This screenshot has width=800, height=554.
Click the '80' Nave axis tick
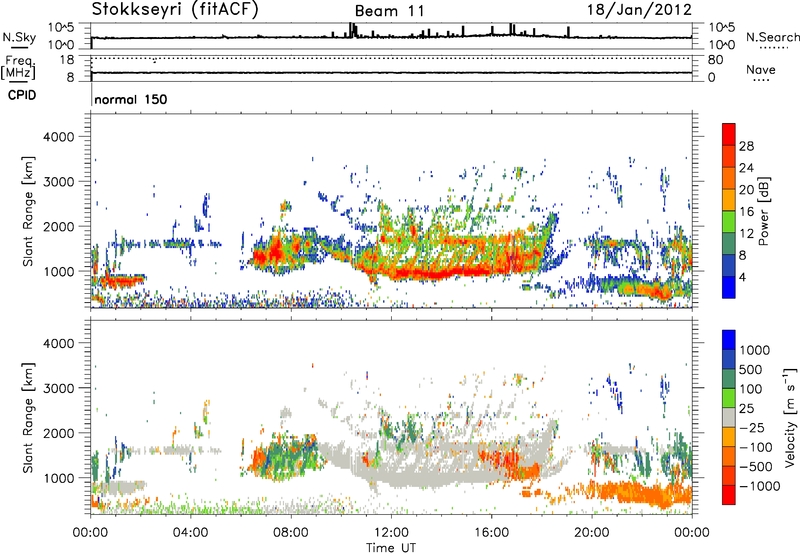pyautogui.click(x=715, y=60)
